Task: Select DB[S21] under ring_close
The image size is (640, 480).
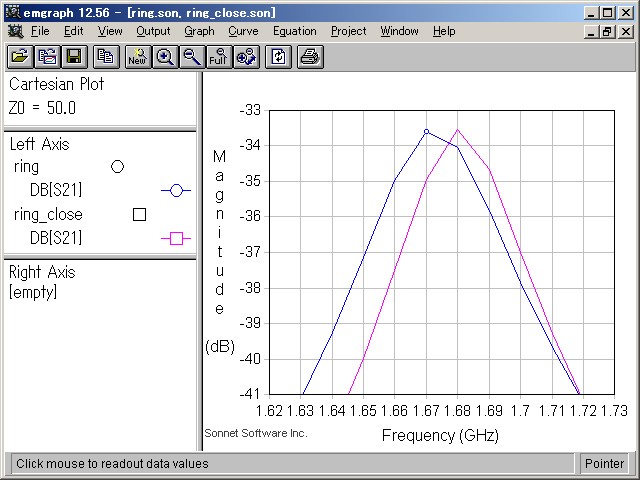Action: coord(56,238)
